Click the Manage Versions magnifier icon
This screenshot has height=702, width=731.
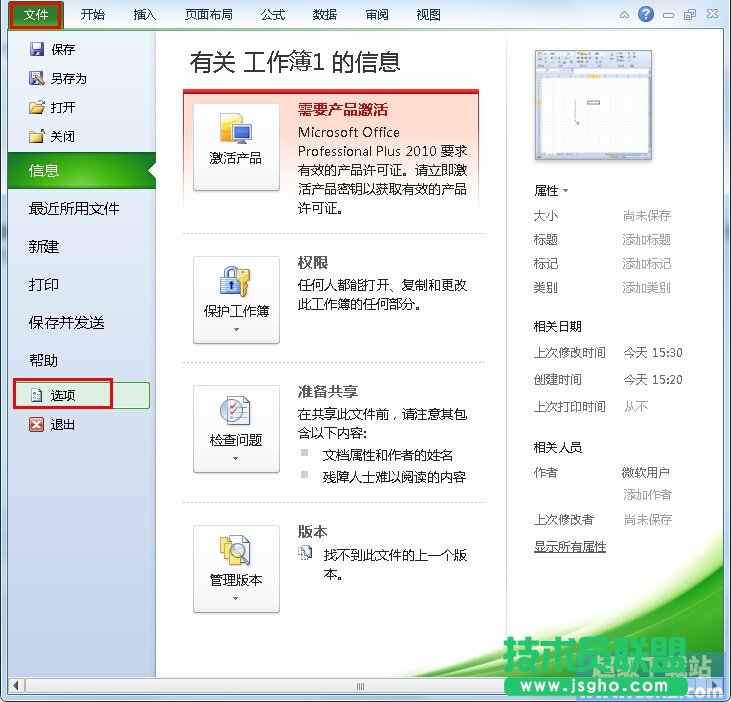tap(235, 550)
